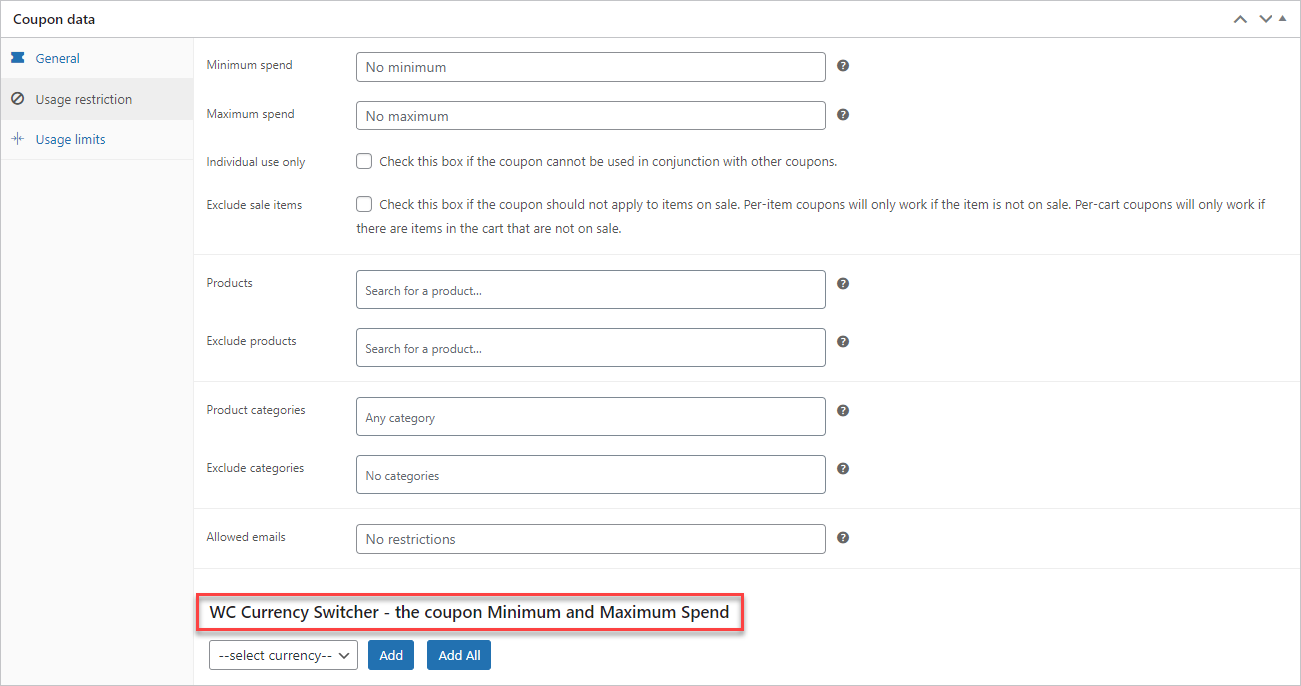The width and height of the screenshot is (1301, 686).
Task: Select the Usage restriction tab
Action: pyautogui.click(x=83, y=99)
